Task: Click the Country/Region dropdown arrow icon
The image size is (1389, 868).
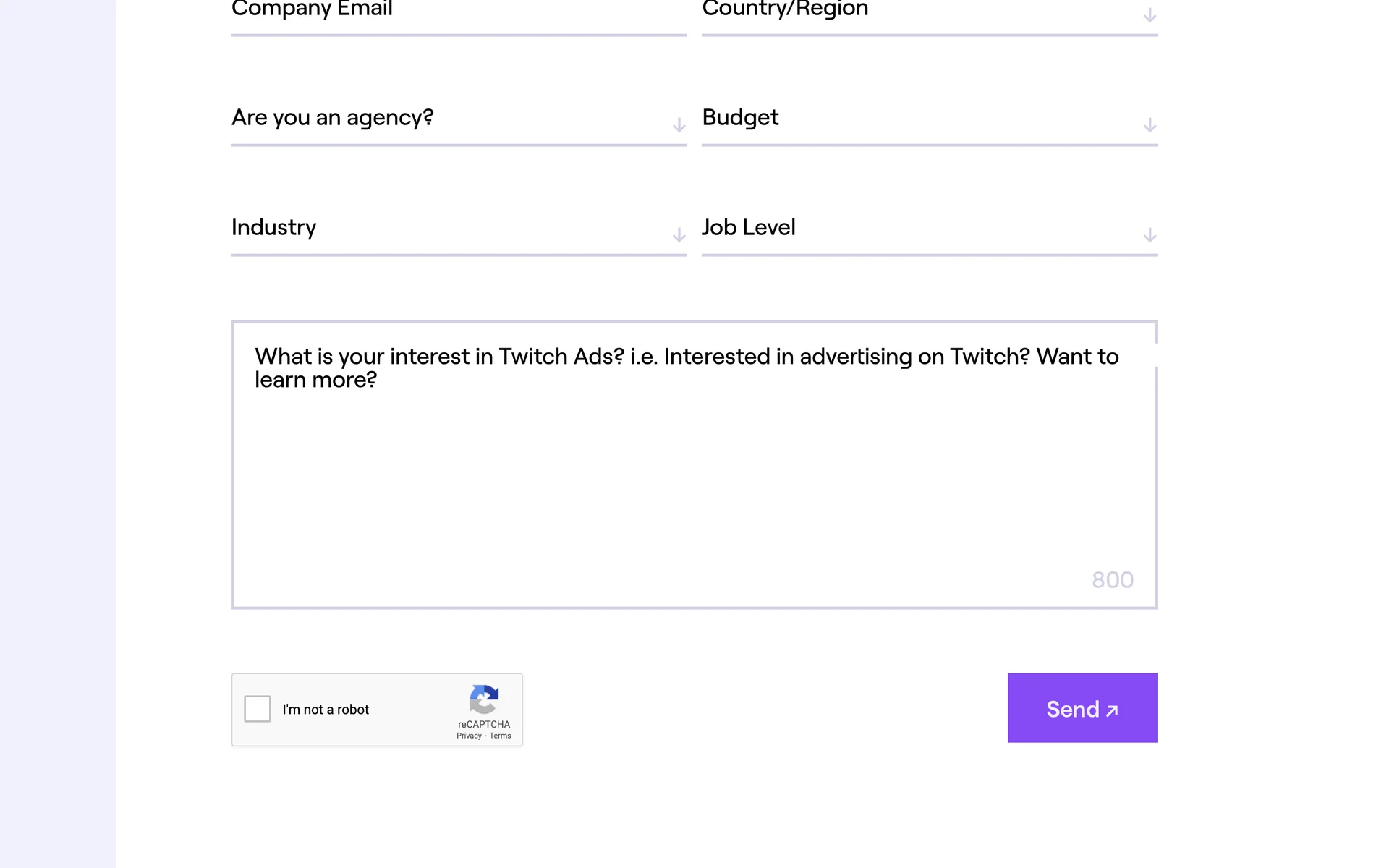Action: (x=1150, y=15)
